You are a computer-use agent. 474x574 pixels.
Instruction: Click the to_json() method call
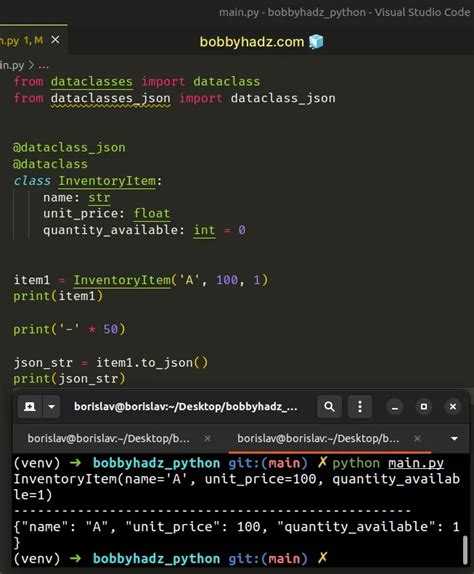point(174,363)
